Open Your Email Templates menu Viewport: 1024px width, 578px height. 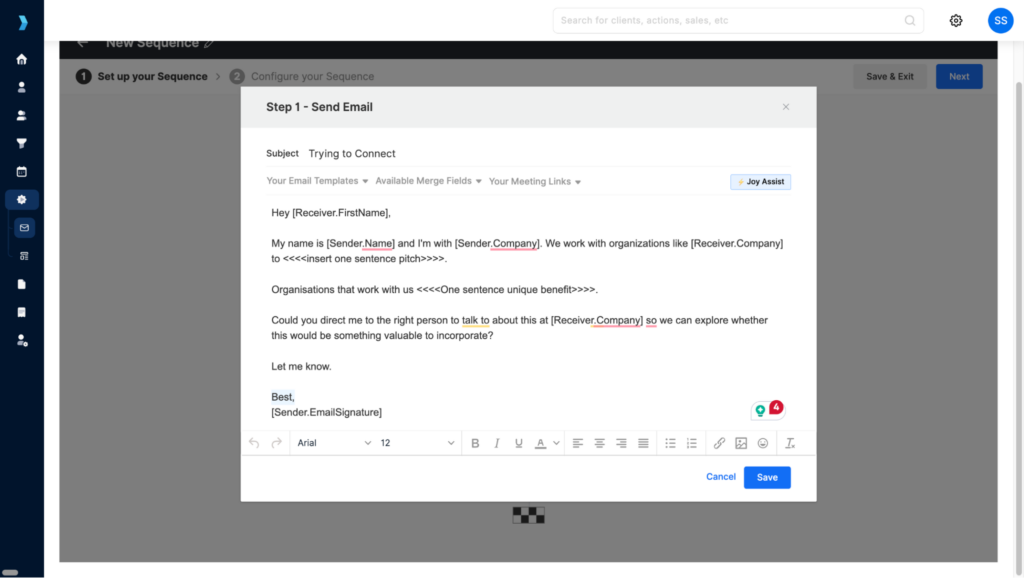[319, 181]
